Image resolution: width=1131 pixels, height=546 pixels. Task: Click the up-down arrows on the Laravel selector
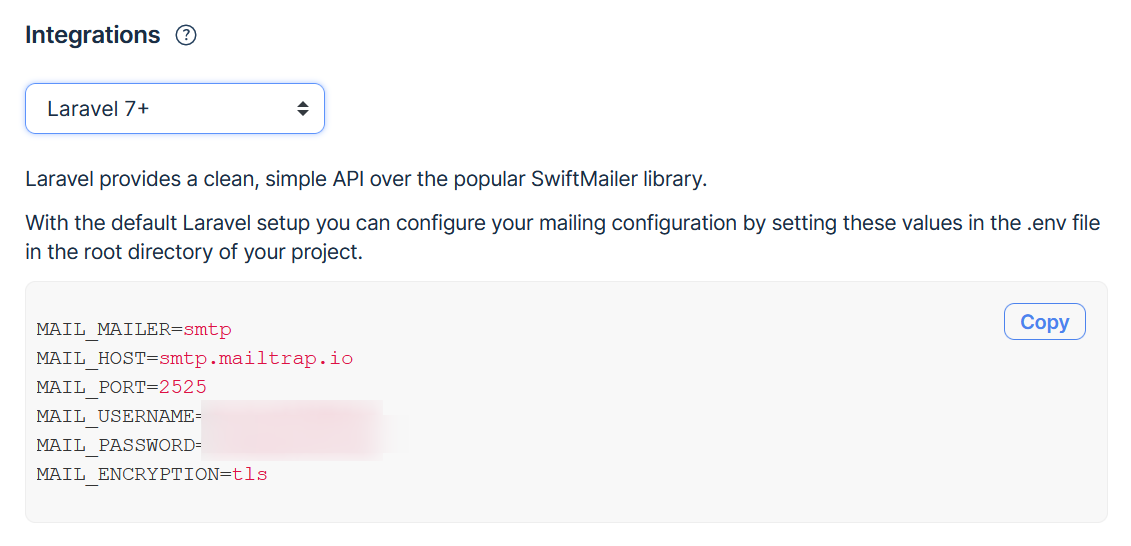point(303,109)
